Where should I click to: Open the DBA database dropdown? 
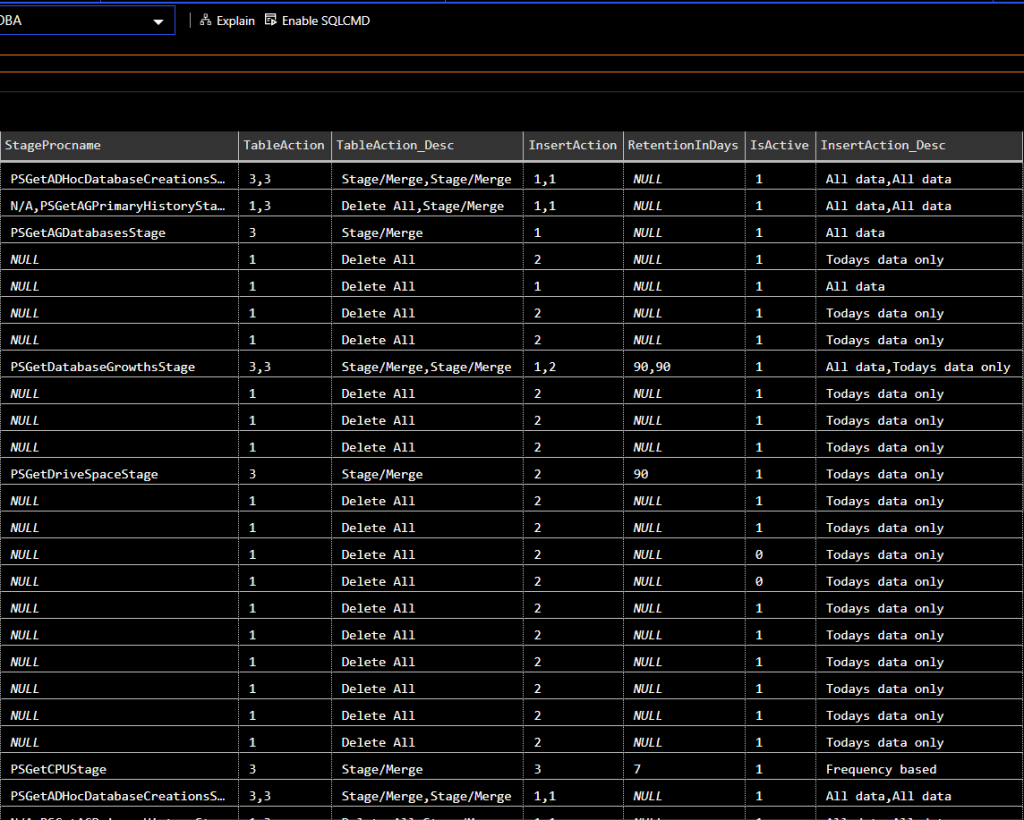tap(157, 21)
